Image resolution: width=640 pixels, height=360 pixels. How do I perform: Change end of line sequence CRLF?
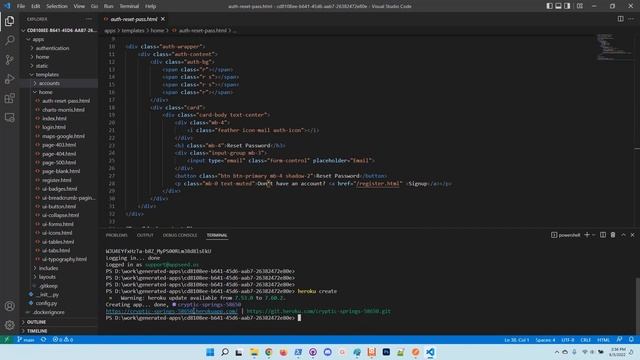point(586,340)
